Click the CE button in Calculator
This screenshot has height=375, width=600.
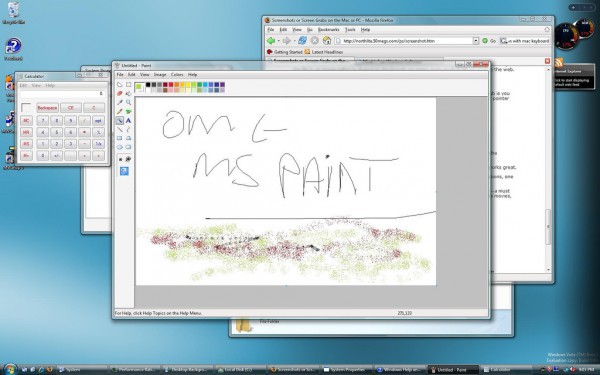(71, 108)
